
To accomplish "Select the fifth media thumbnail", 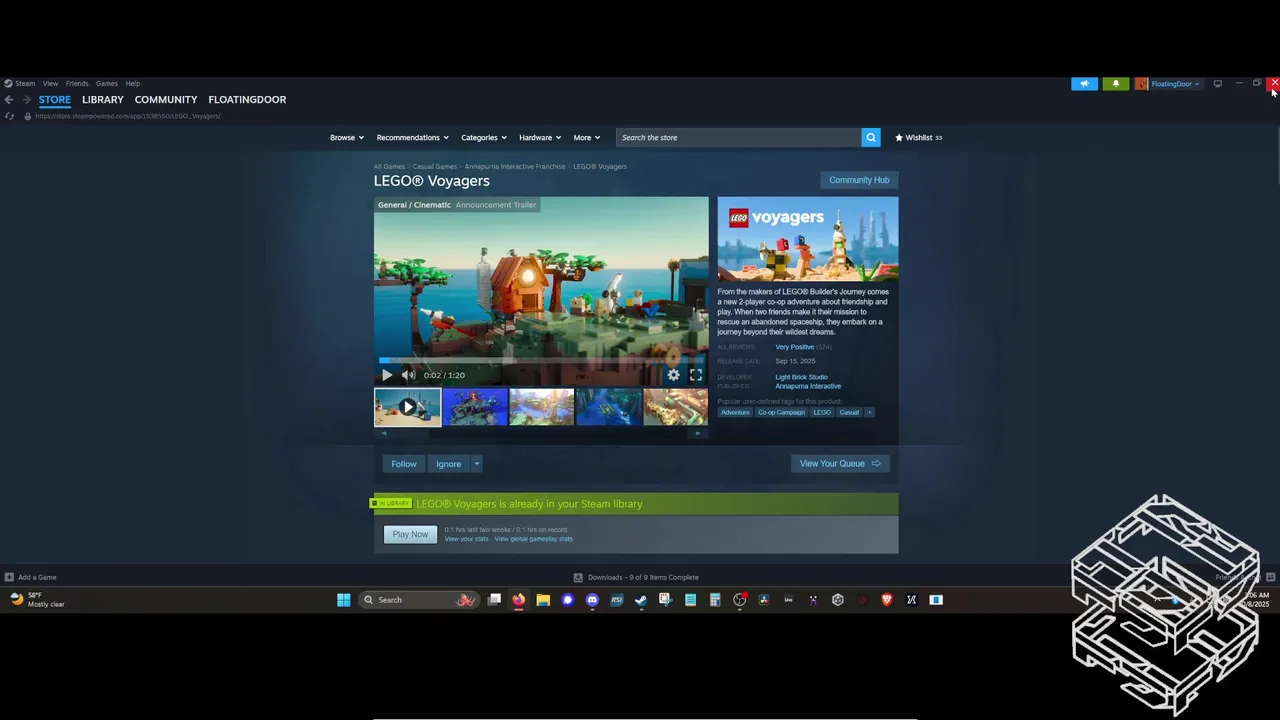I will click(676, 407).
